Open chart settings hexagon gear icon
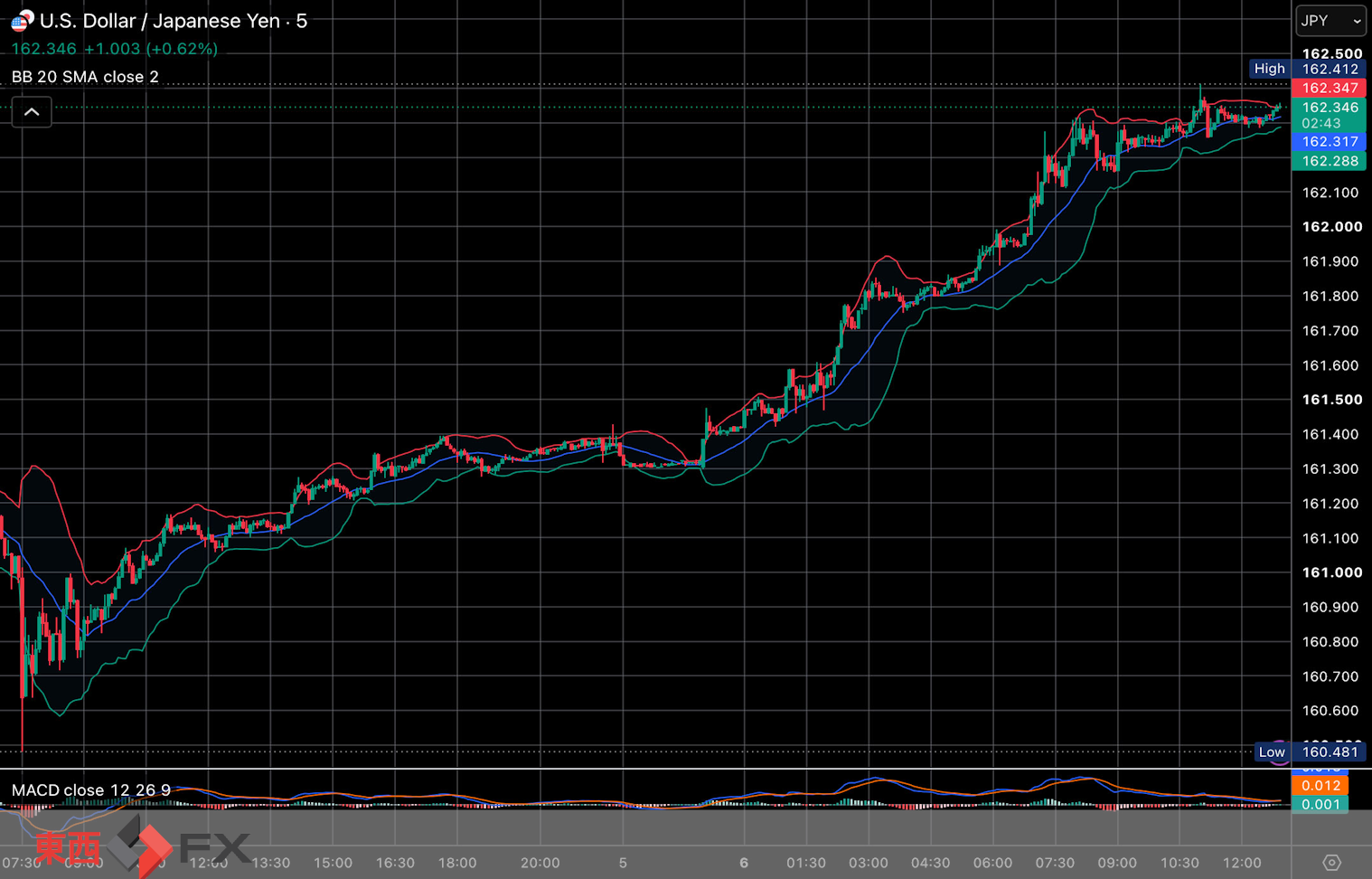Viewport: 1372px width, 879px height. 1331,863
